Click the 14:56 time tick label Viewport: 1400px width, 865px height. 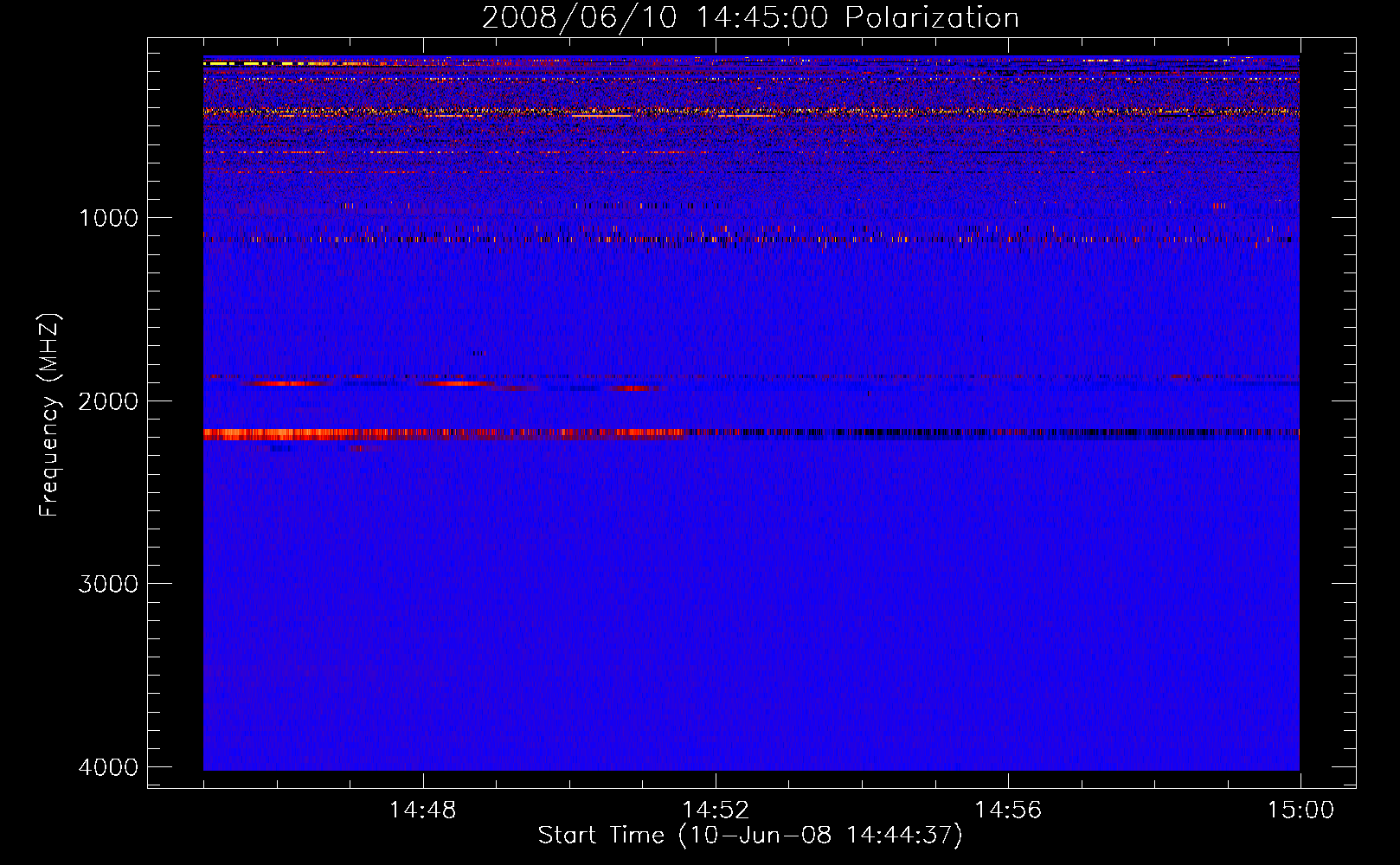click(x=1008, y=811)
